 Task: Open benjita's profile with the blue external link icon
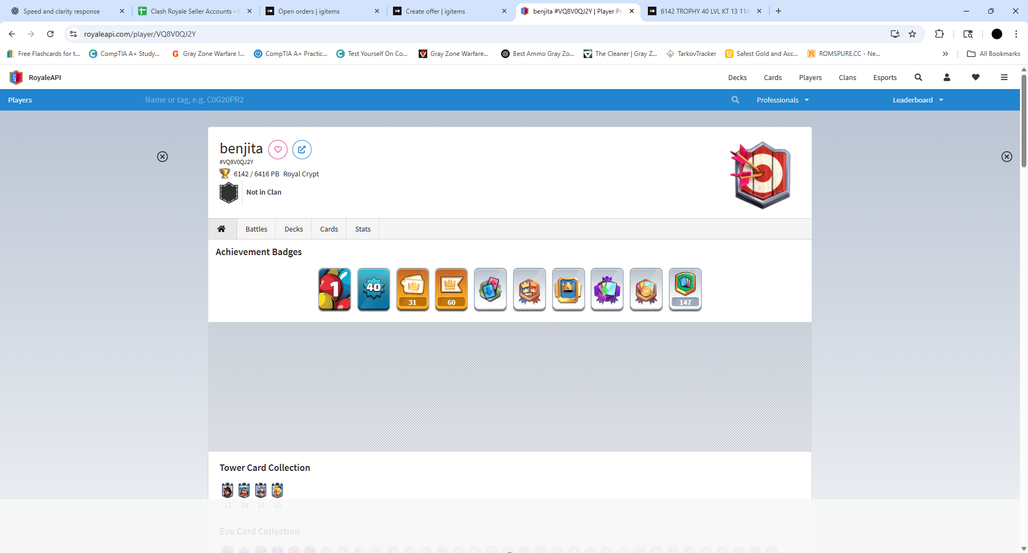click(302, 150)
